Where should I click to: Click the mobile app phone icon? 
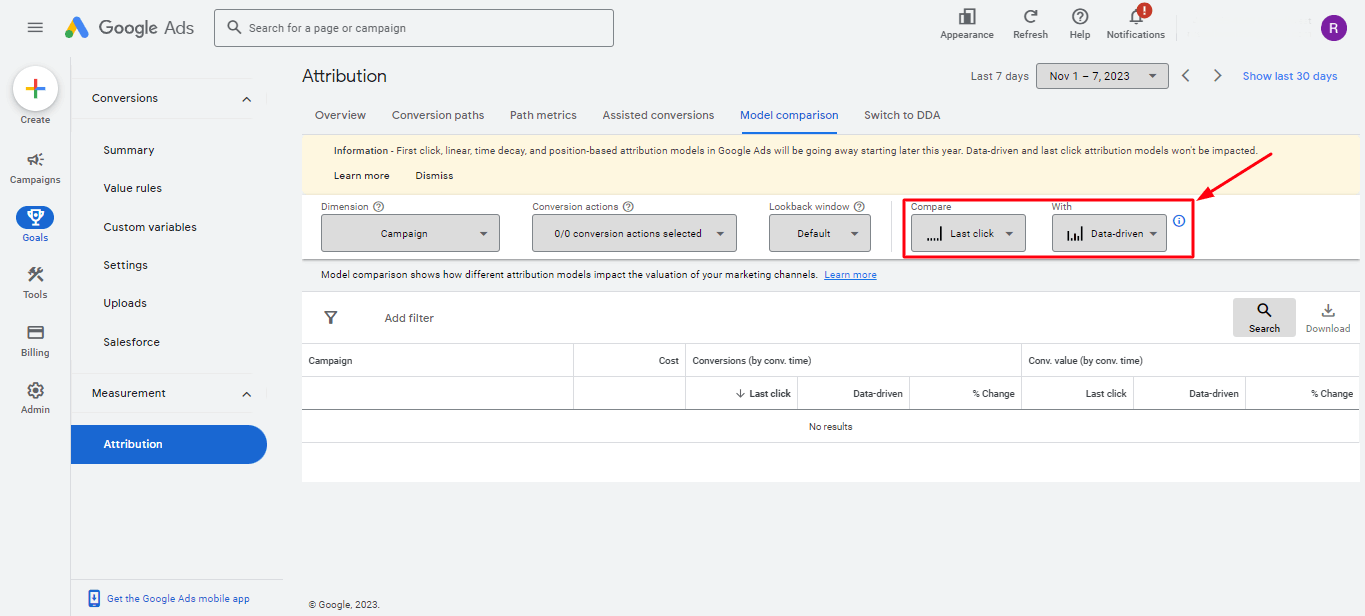pyautogui.click(x=94, y=598)
